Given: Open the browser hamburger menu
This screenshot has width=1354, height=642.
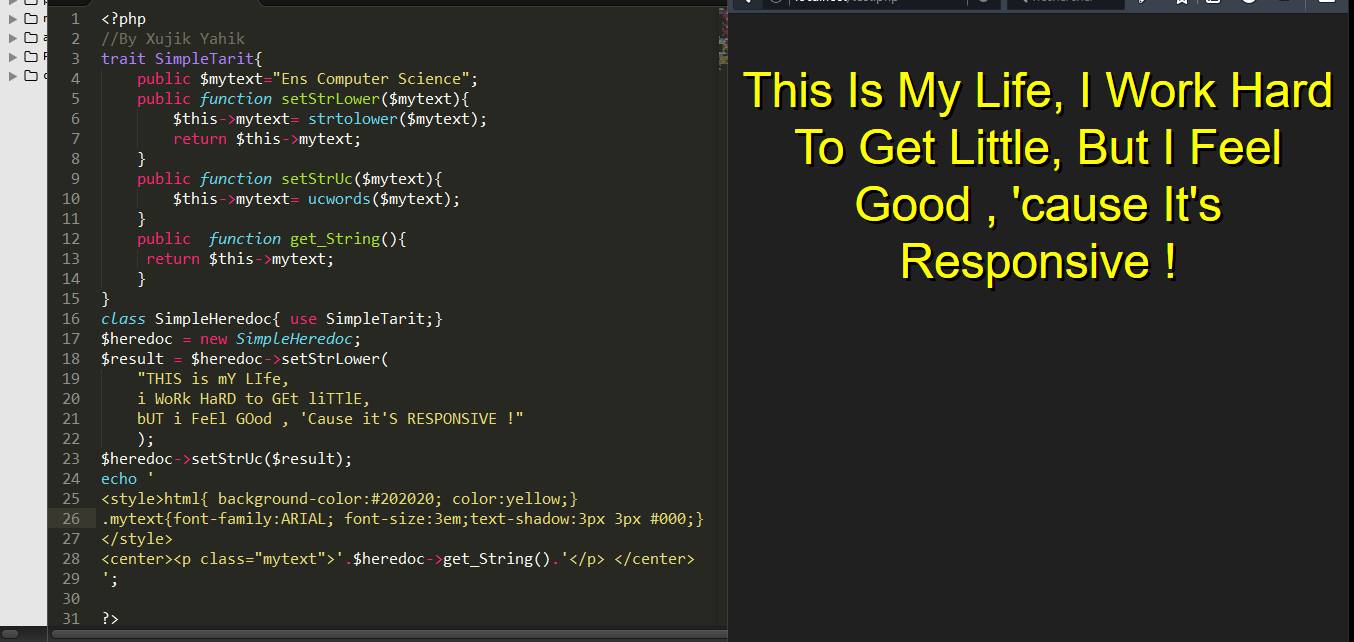Looking at the screenshot, I should coord(1329,4).
